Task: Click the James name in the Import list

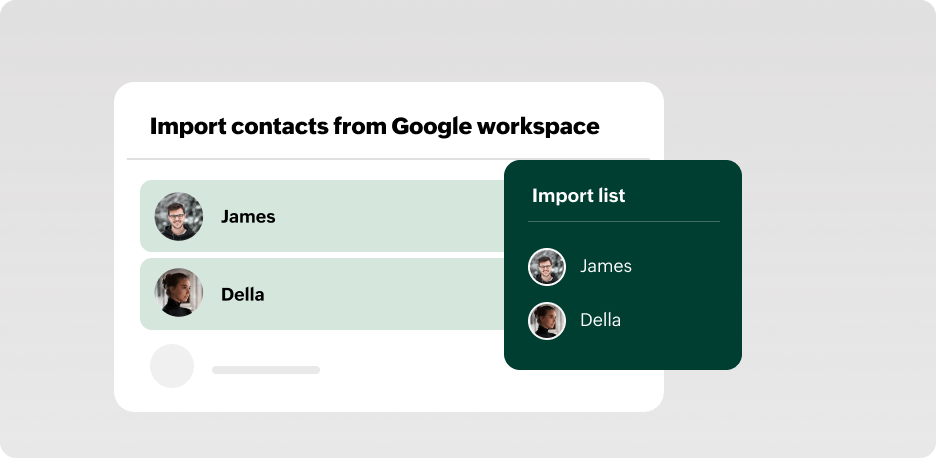Action: 606,266
